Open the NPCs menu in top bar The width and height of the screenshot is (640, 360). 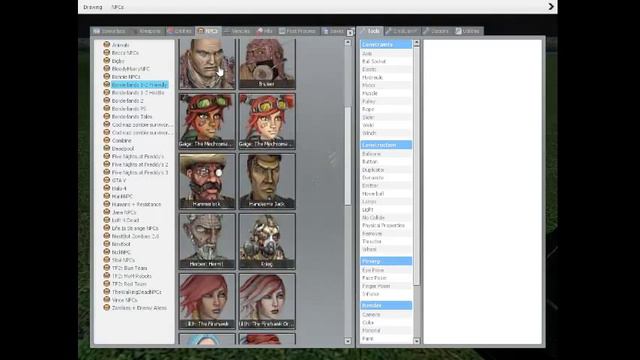point(118,7)
